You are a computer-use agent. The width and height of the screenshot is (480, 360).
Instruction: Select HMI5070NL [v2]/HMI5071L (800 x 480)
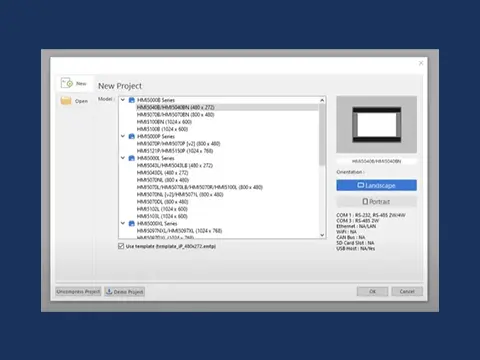(180, 195)
